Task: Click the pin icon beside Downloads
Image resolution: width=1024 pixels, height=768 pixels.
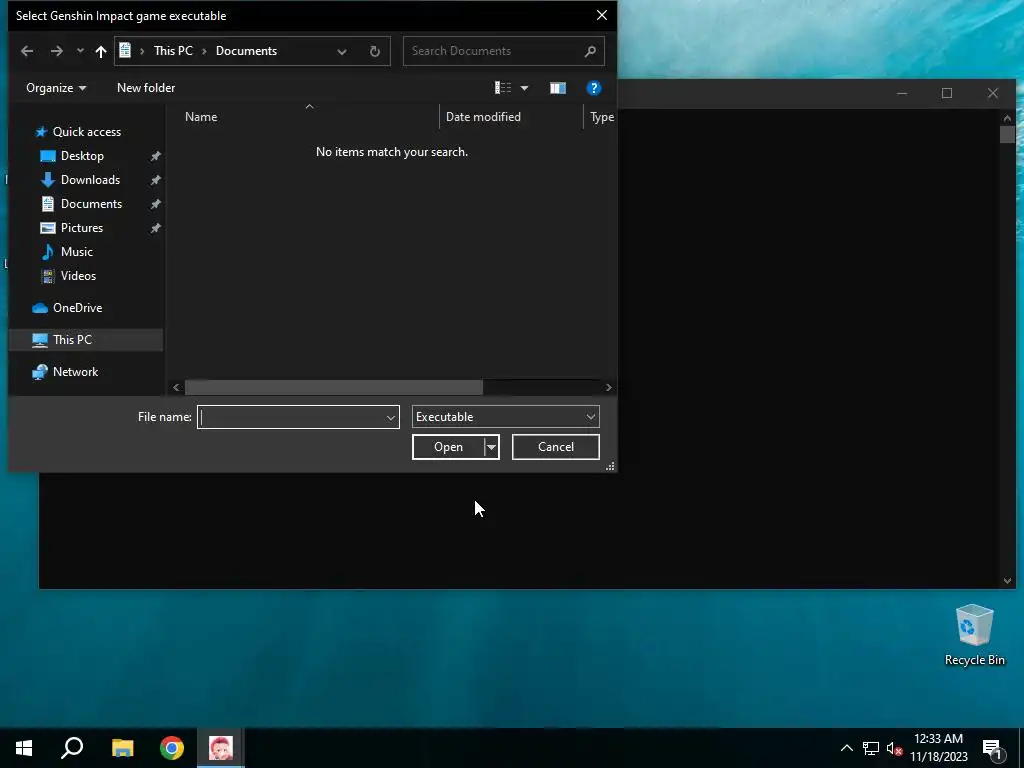Action: pyautogui.click(x=155, y=180)
